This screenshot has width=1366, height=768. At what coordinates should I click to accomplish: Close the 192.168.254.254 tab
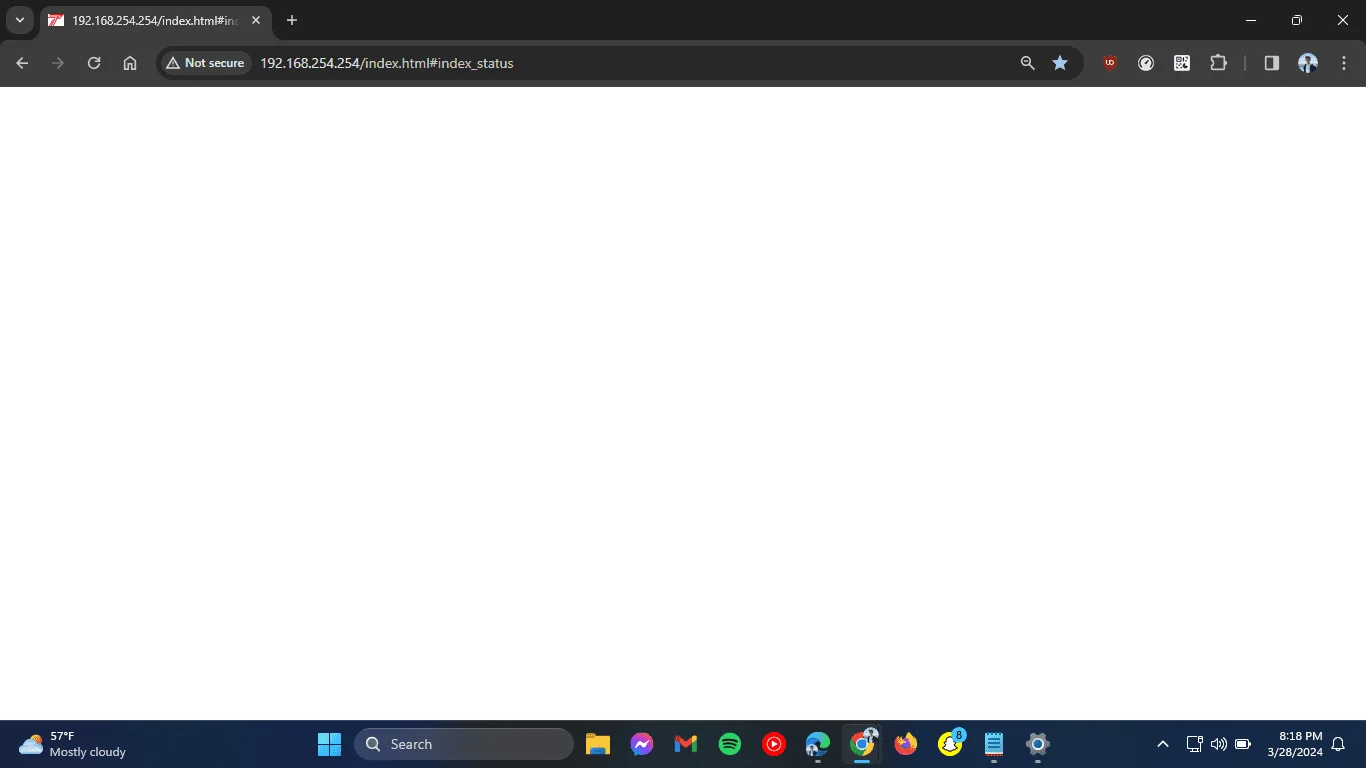256,20
